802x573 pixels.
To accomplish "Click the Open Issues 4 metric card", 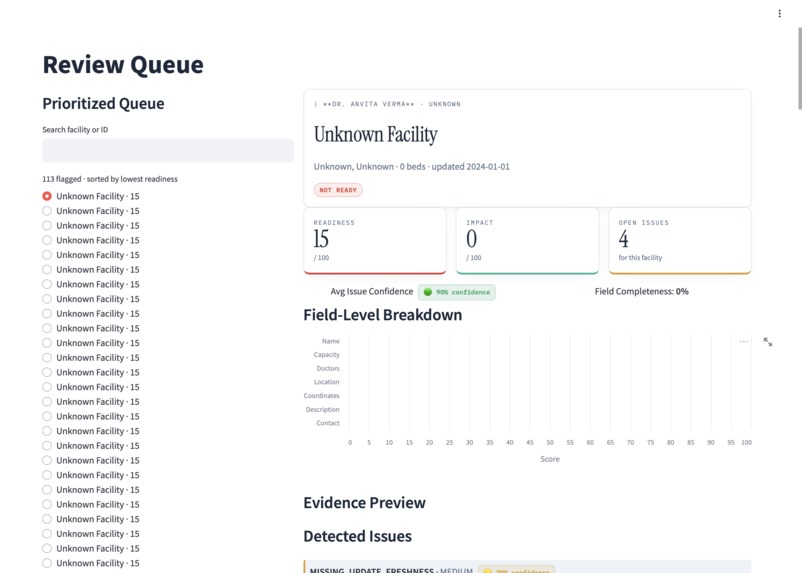I will [680, 240].
